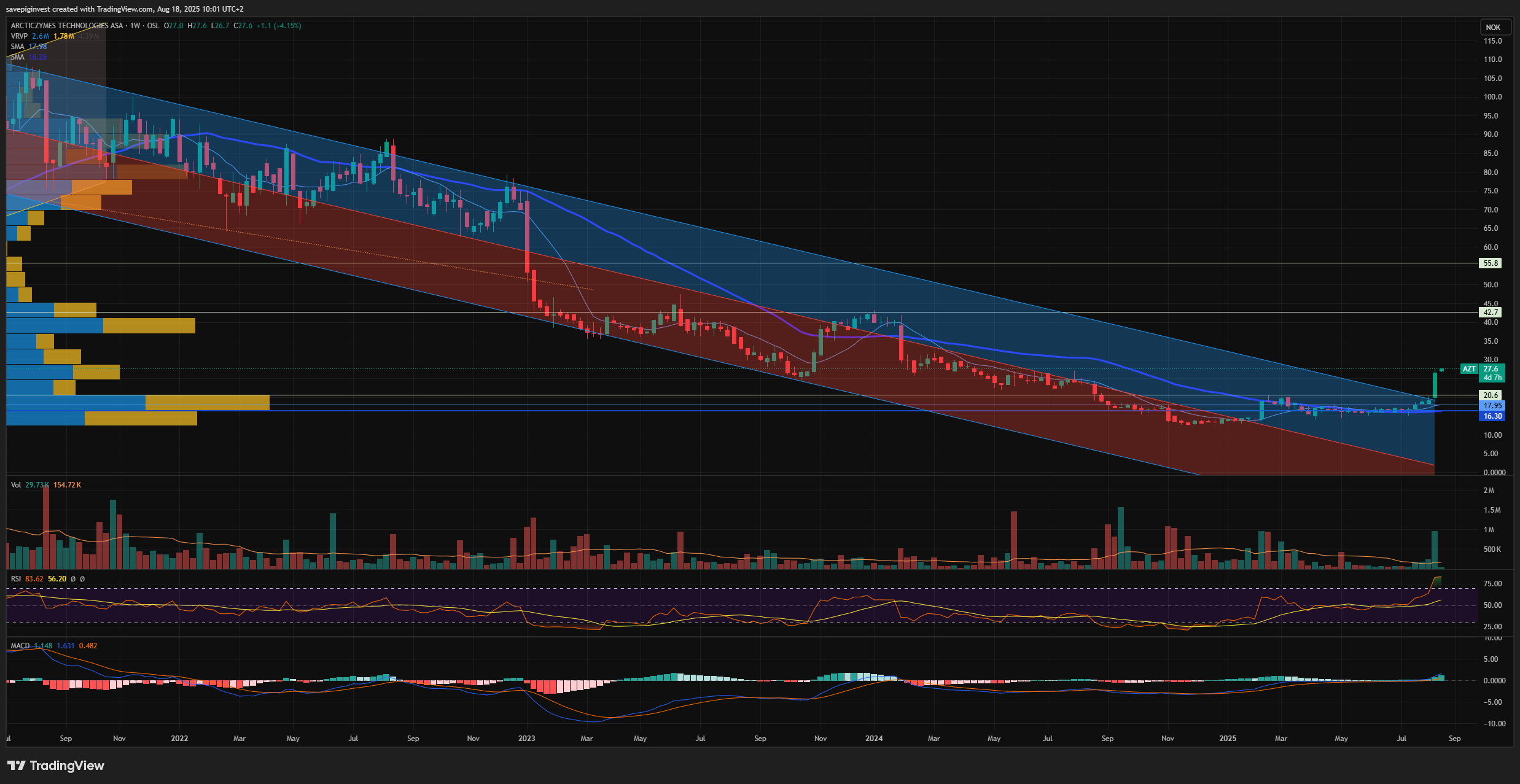
Task: Click the 27.6 current price label
Action: (x=1491, y=369)
